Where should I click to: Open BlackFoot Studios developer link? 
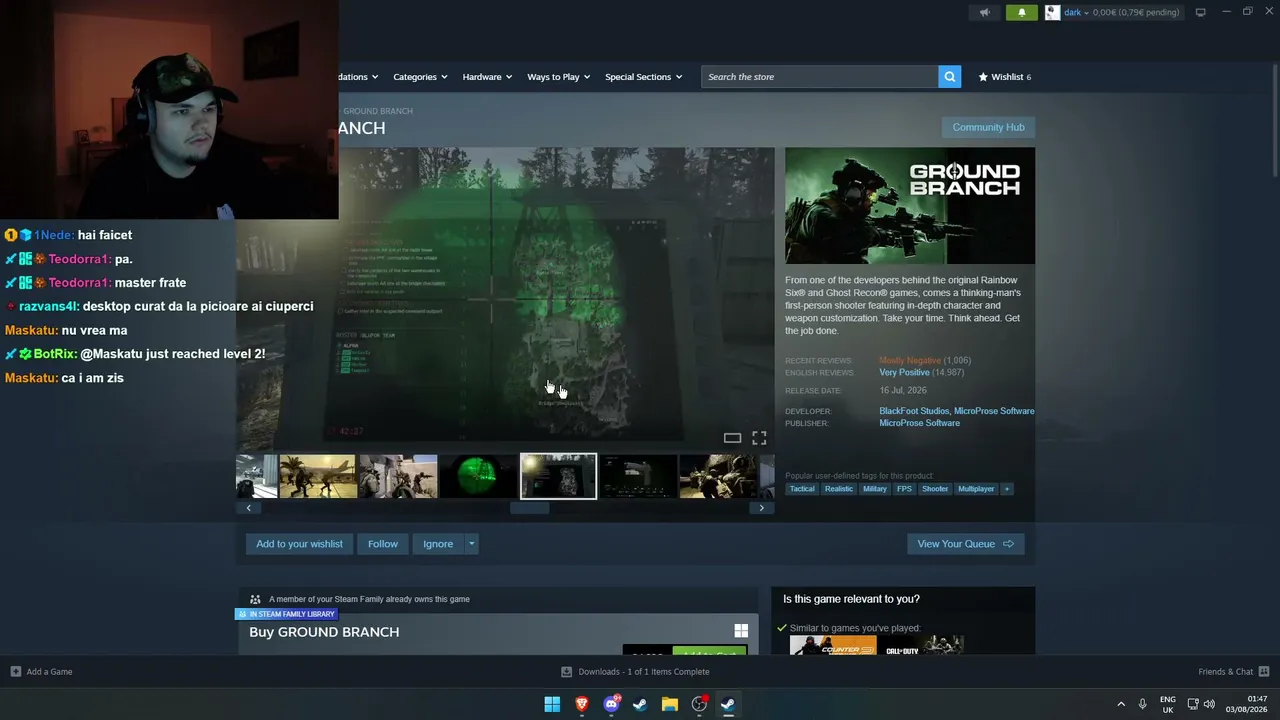tap(914, 411)
